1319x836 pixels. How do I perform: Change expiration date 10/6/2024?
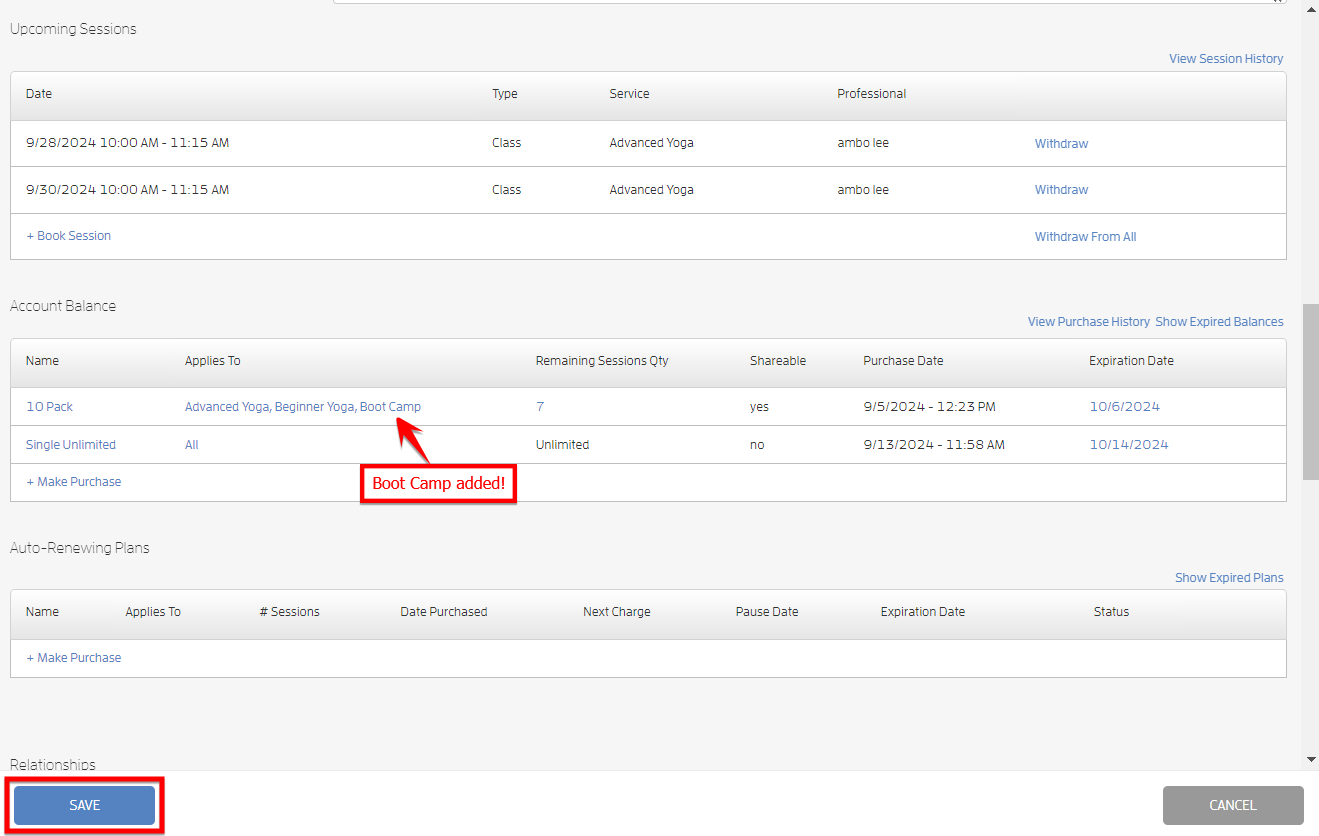click(1124, 407)
